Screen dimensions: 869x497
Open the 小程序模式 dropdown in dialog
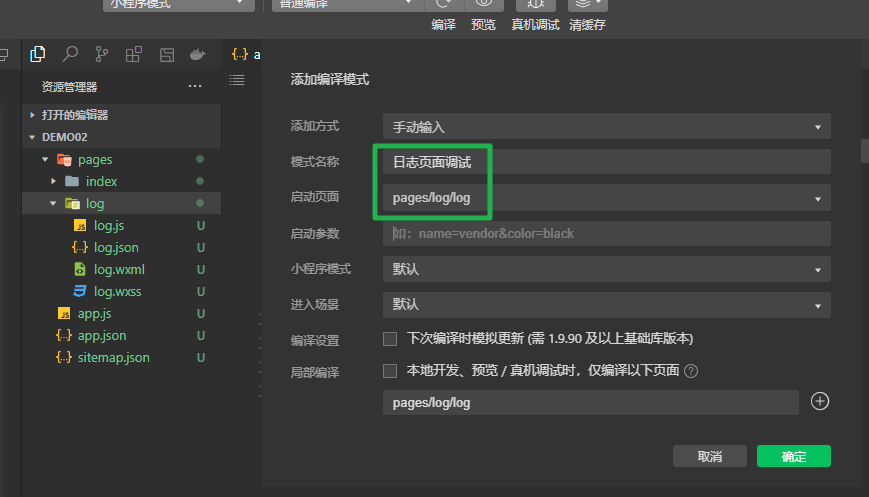pyautogui.click(x=606, y=269)
